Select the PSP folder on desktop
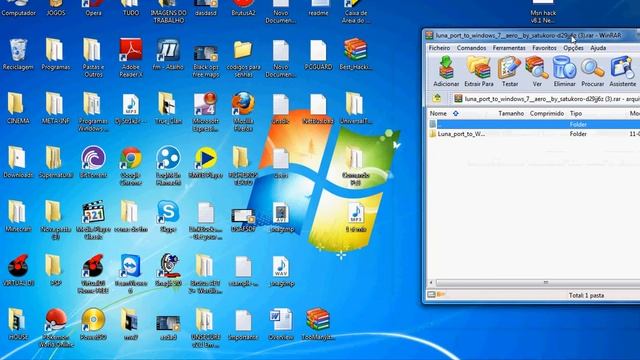This screenshot has width=640, height=360. pyautogui.click(x=54, y=271)
